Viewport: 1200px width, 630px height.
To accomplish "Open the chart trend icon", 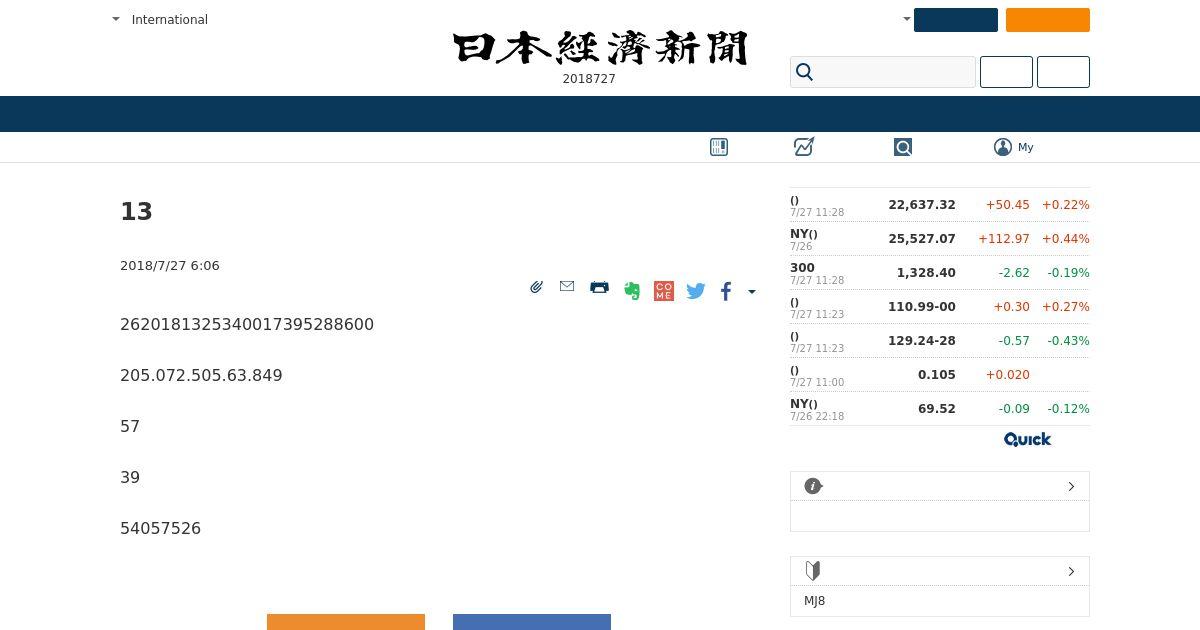I will 804,147.
